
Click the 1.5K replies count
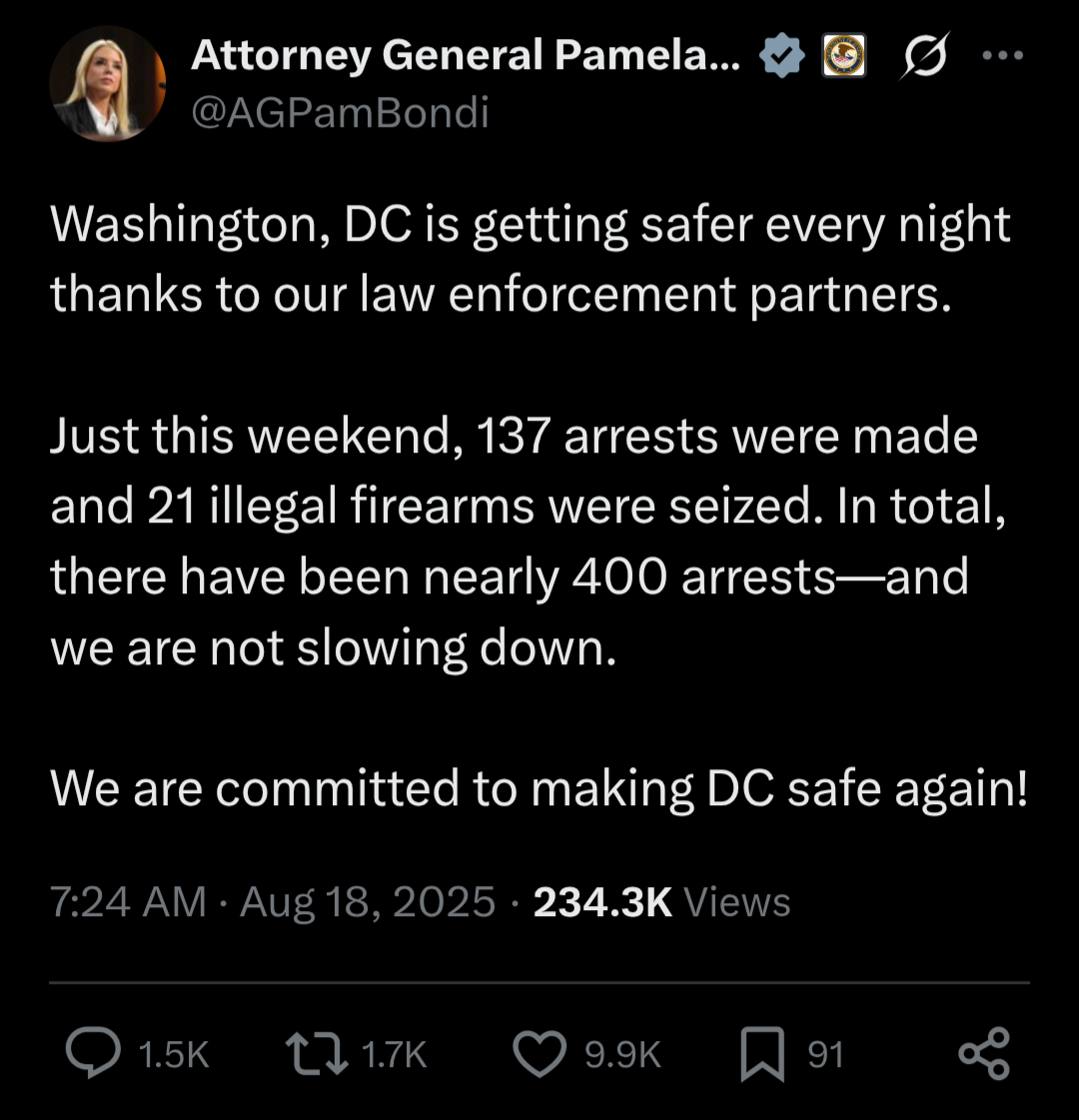pos(174,1055)
